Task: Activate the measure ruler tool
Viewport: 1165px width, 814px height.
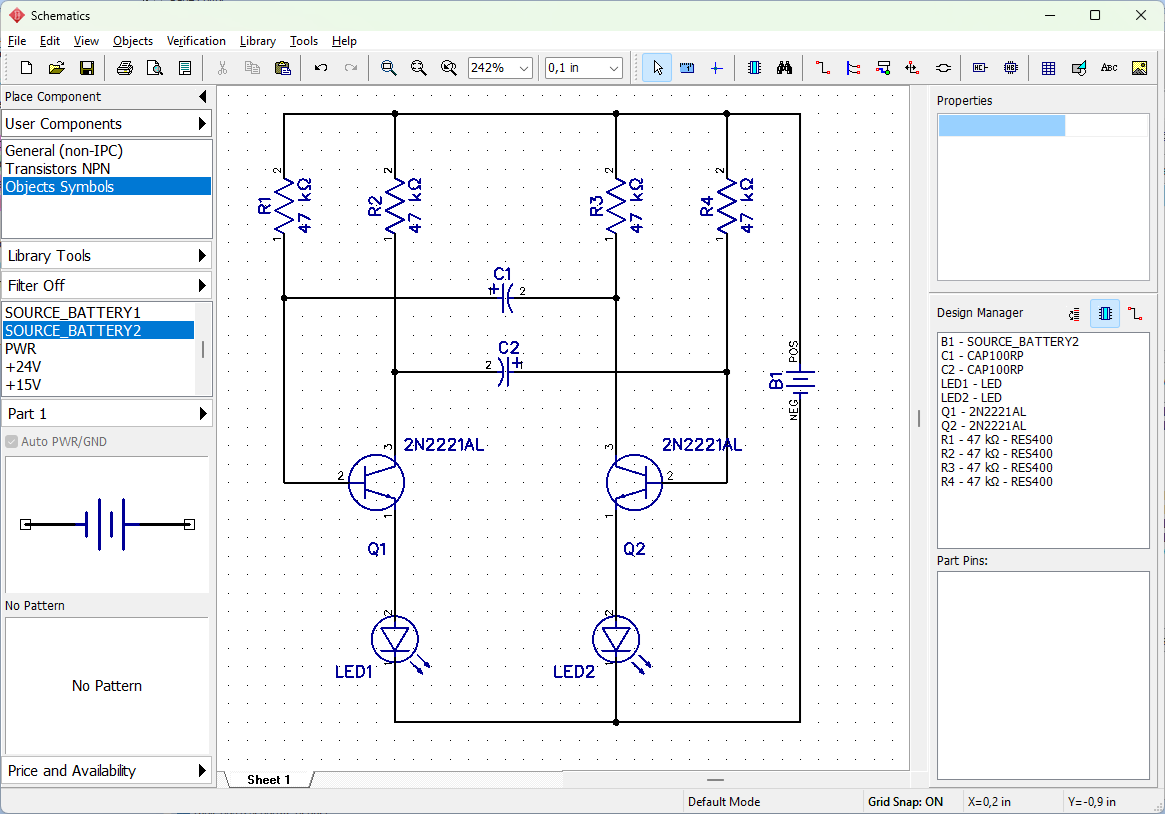Action: [687, 68]
